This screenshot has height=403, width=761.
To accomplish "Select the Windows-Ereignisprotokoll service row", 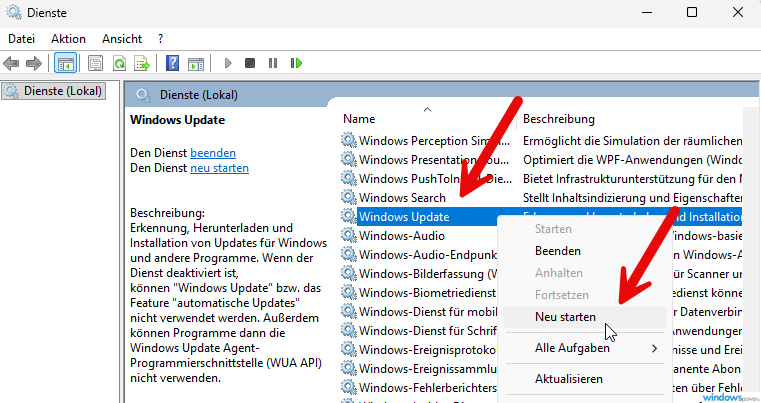I will 419,349.
